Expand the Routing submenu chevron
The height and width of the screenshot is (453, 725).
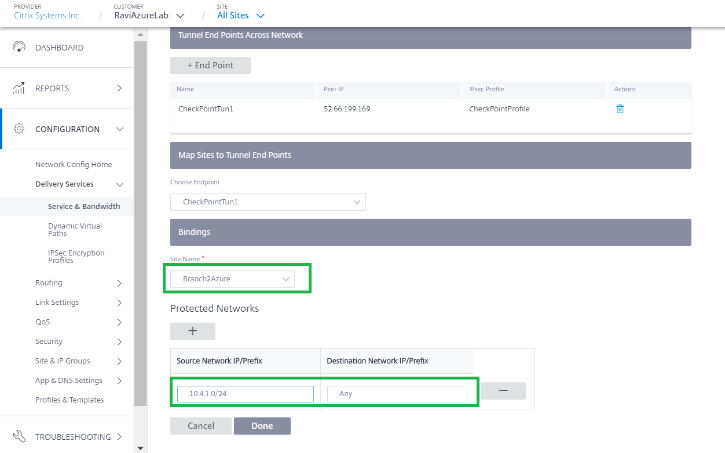coord(119,283)
